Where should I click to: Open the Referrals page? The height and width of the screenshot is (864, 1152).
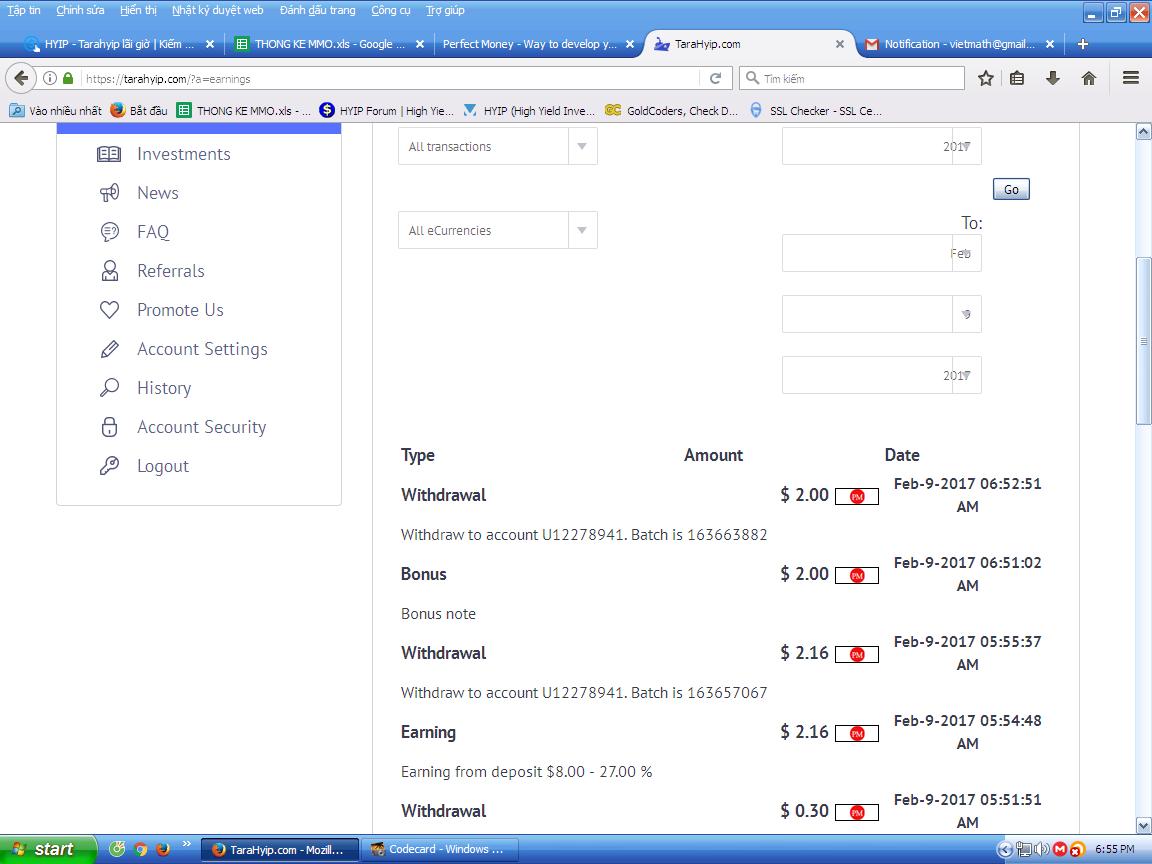(170, 270)
